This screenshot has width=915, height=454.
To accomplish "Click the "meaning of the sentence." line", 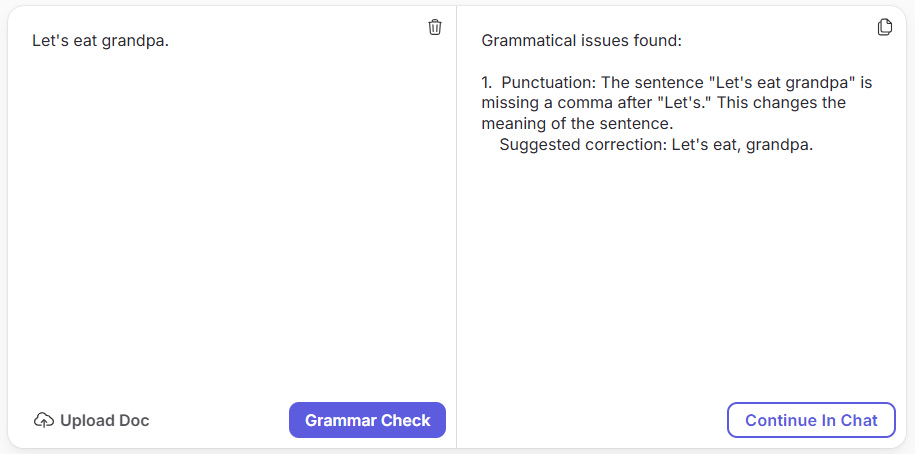I will [x=577, y=124].
